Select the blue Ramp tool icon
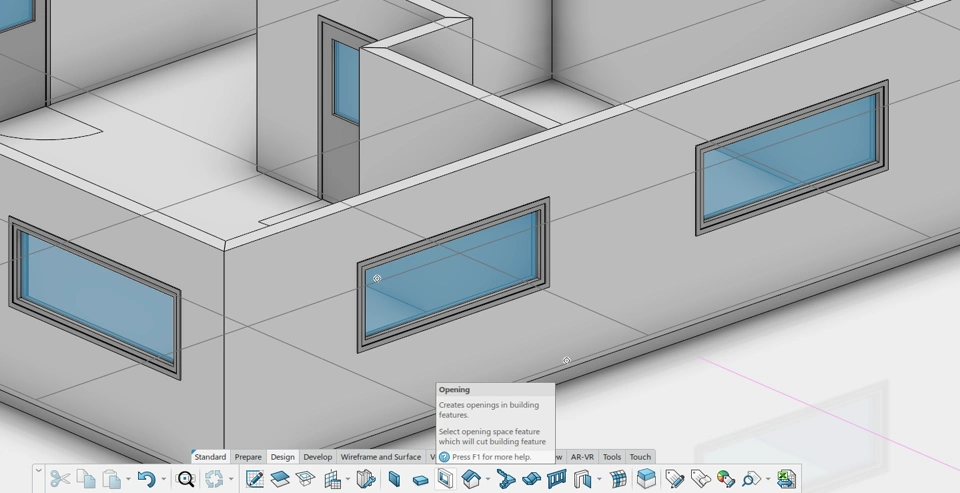This screenshot has height=493, width=960. 531,478
